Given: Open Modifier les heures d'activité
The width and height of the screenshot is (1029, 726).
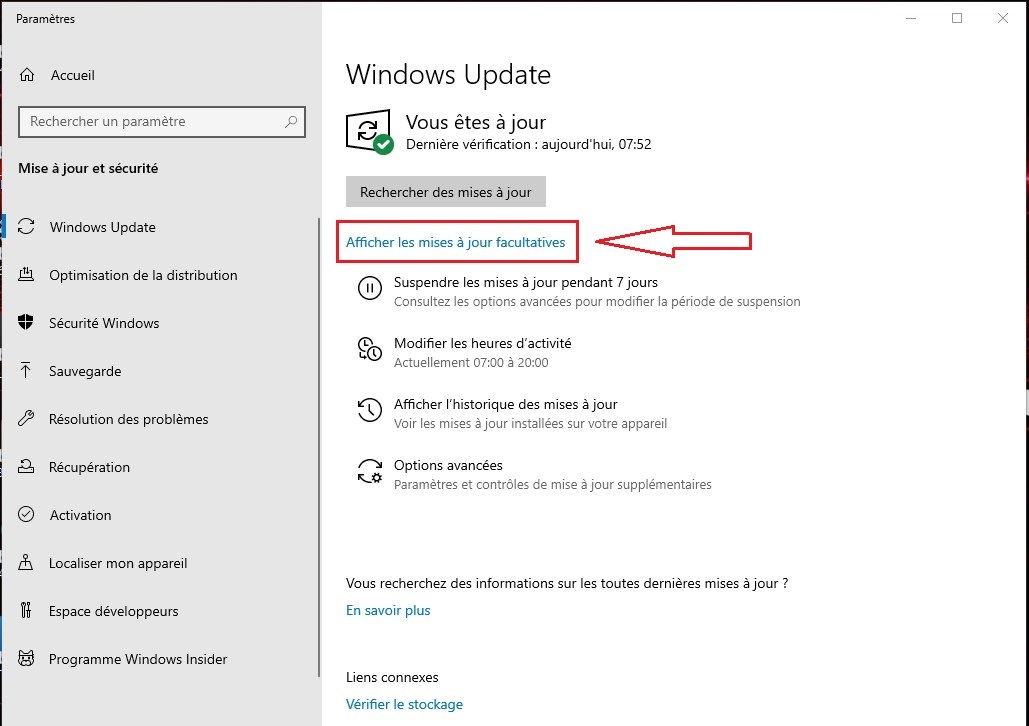Looking at the screenshot, I should 482,343.
